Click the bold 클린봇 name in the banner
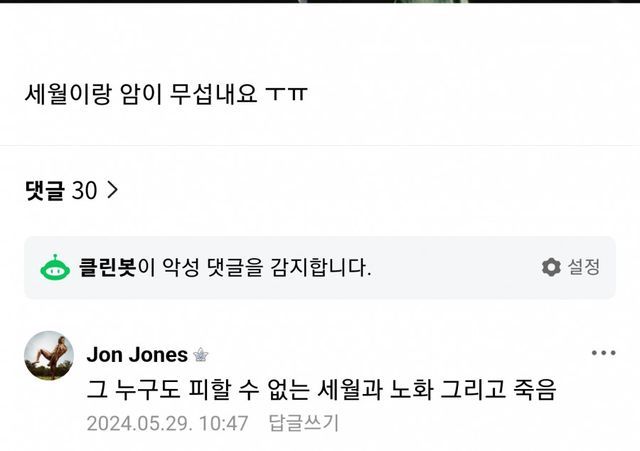 [108, 267]
